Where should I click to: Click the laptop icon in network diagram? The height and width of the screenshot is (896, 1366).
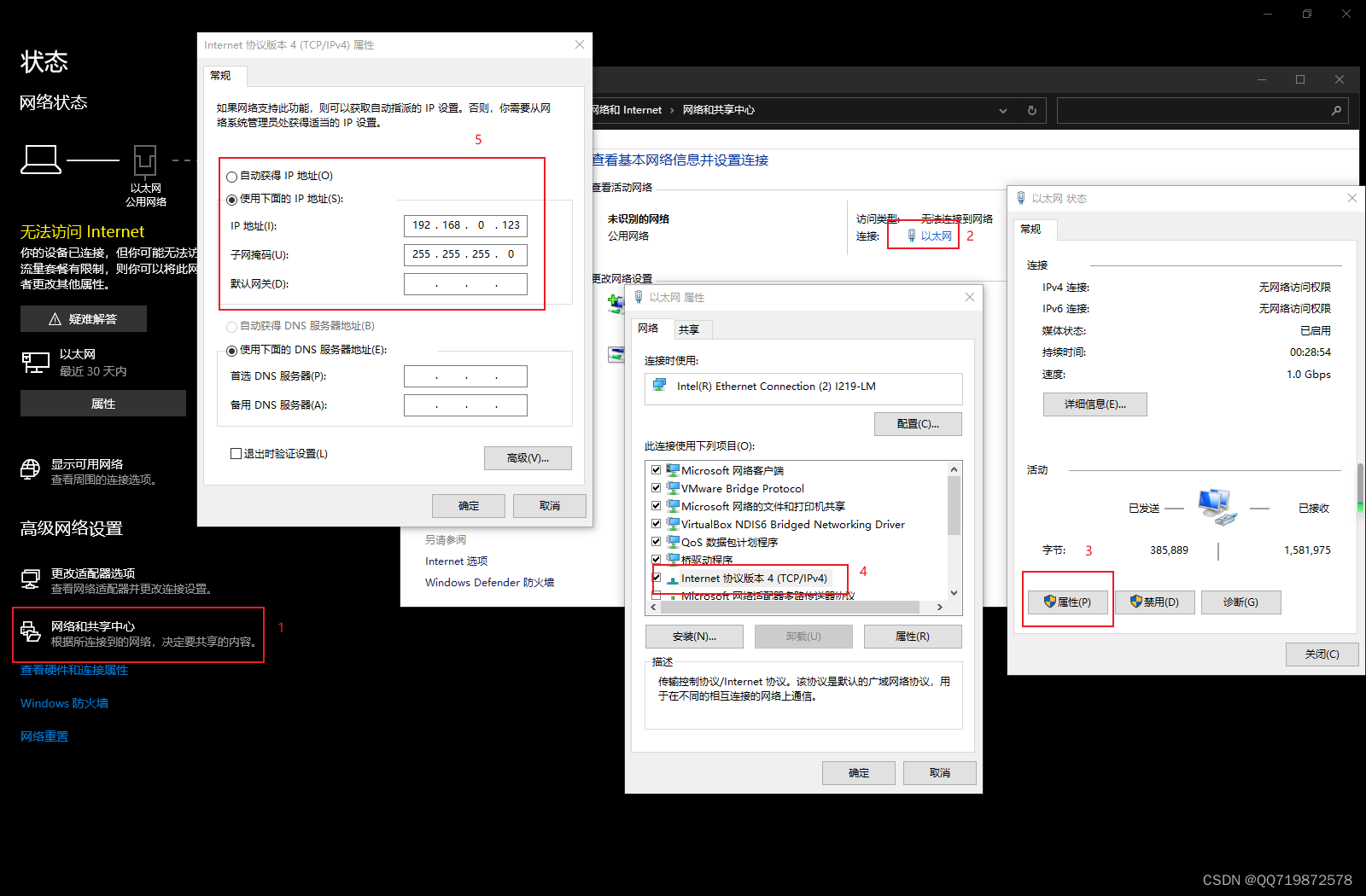click(41, 160)
